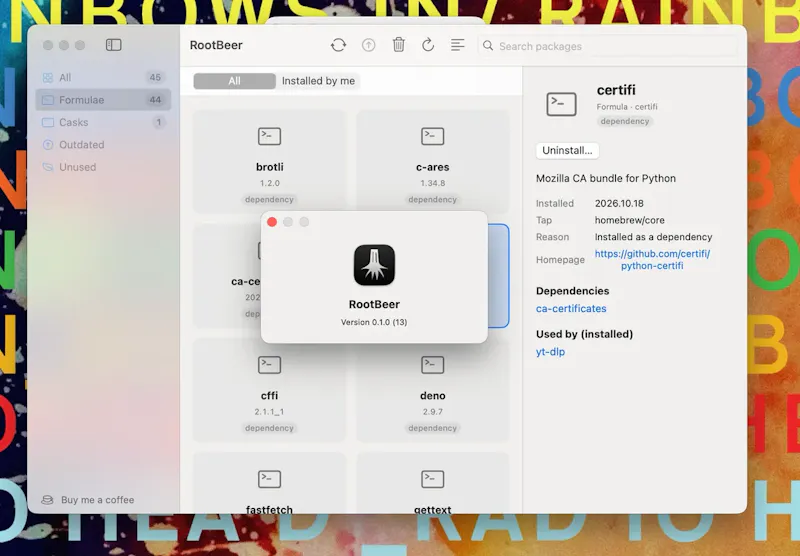
Task: Click Mozilla CA bundle for Python description
Action: coord(606,179)
